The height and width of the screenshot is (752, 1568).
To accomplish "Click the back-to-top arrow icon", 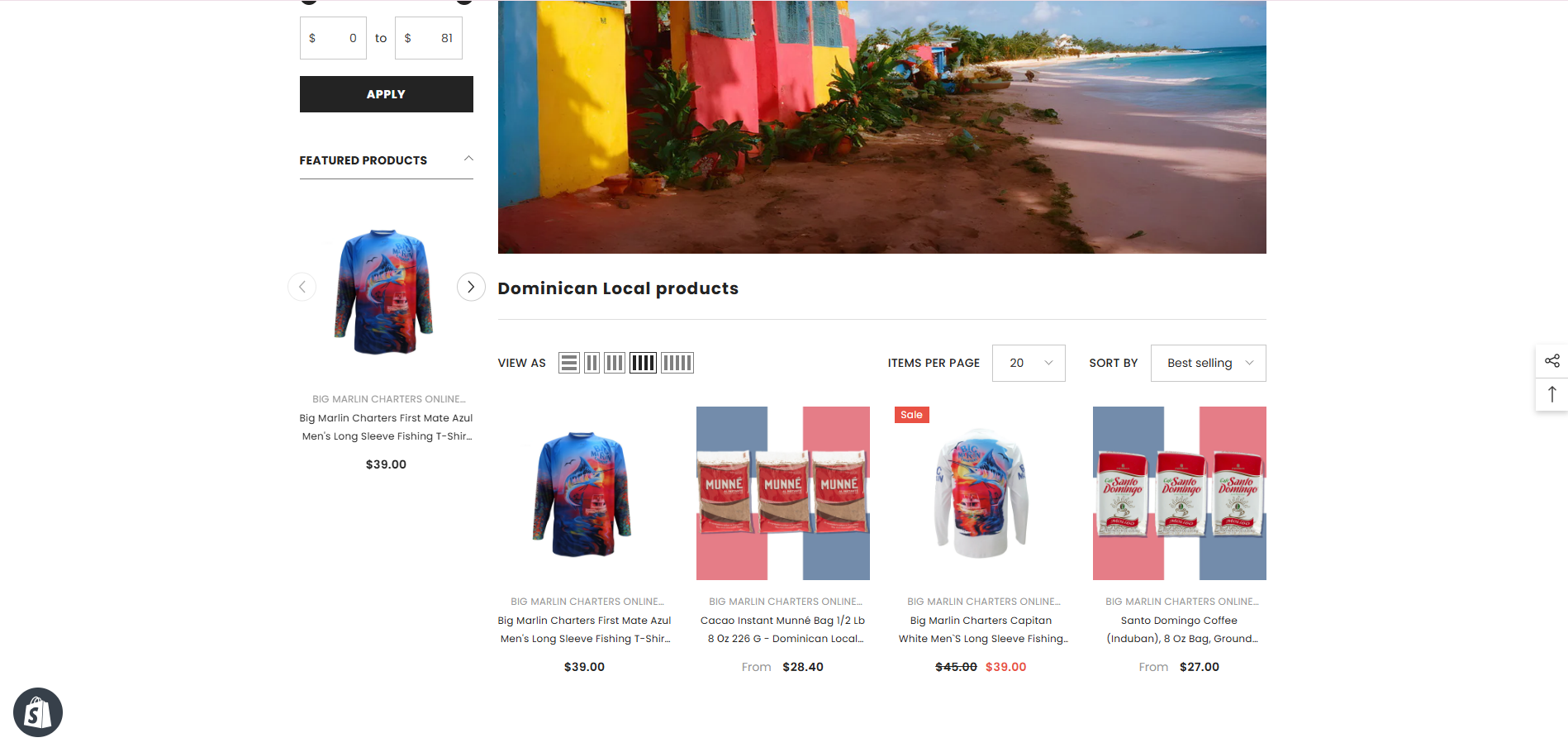I will tap(1552, 394).
